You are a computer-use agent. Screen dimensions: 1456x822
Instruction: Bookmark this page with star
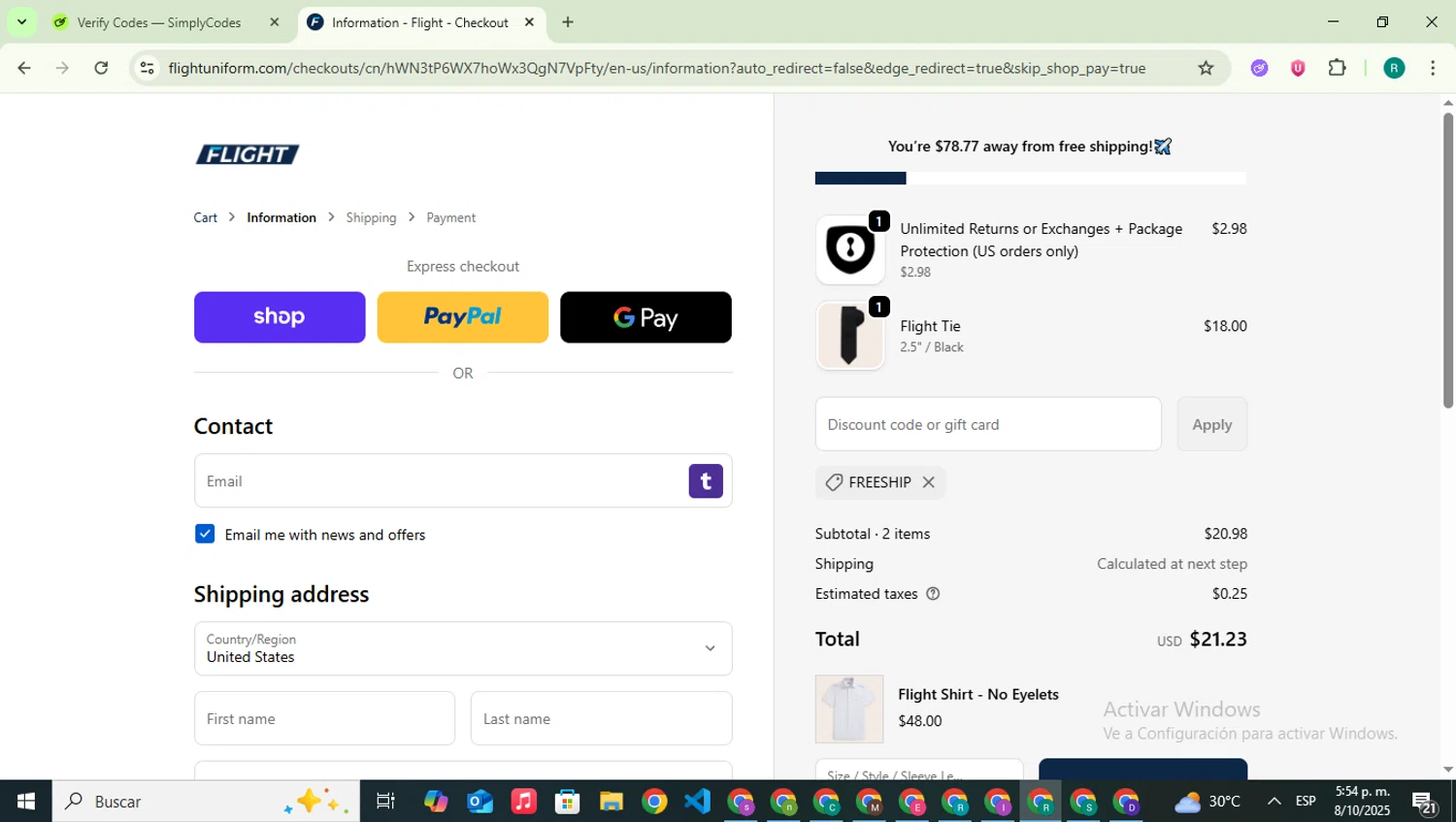coord(1206,68)
